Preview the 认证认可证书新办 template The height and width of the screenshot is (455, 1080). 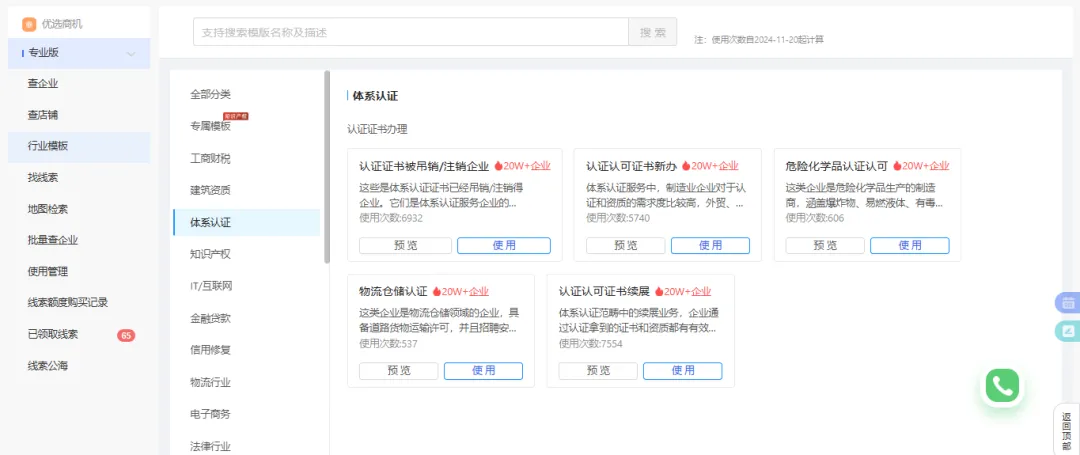click(626, 246)
